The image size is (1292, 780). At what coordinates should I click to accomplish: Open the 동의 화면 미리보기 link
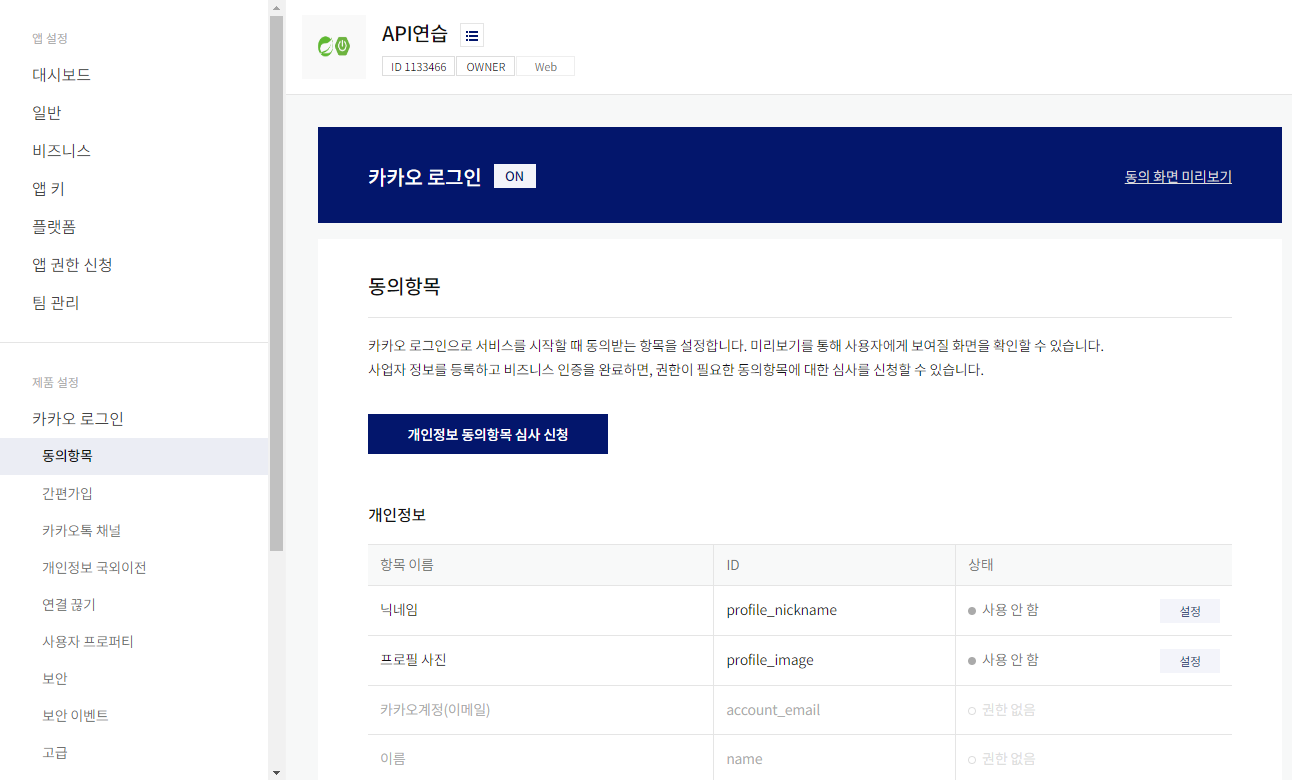pyautogui.click(x=1178, y=177)
